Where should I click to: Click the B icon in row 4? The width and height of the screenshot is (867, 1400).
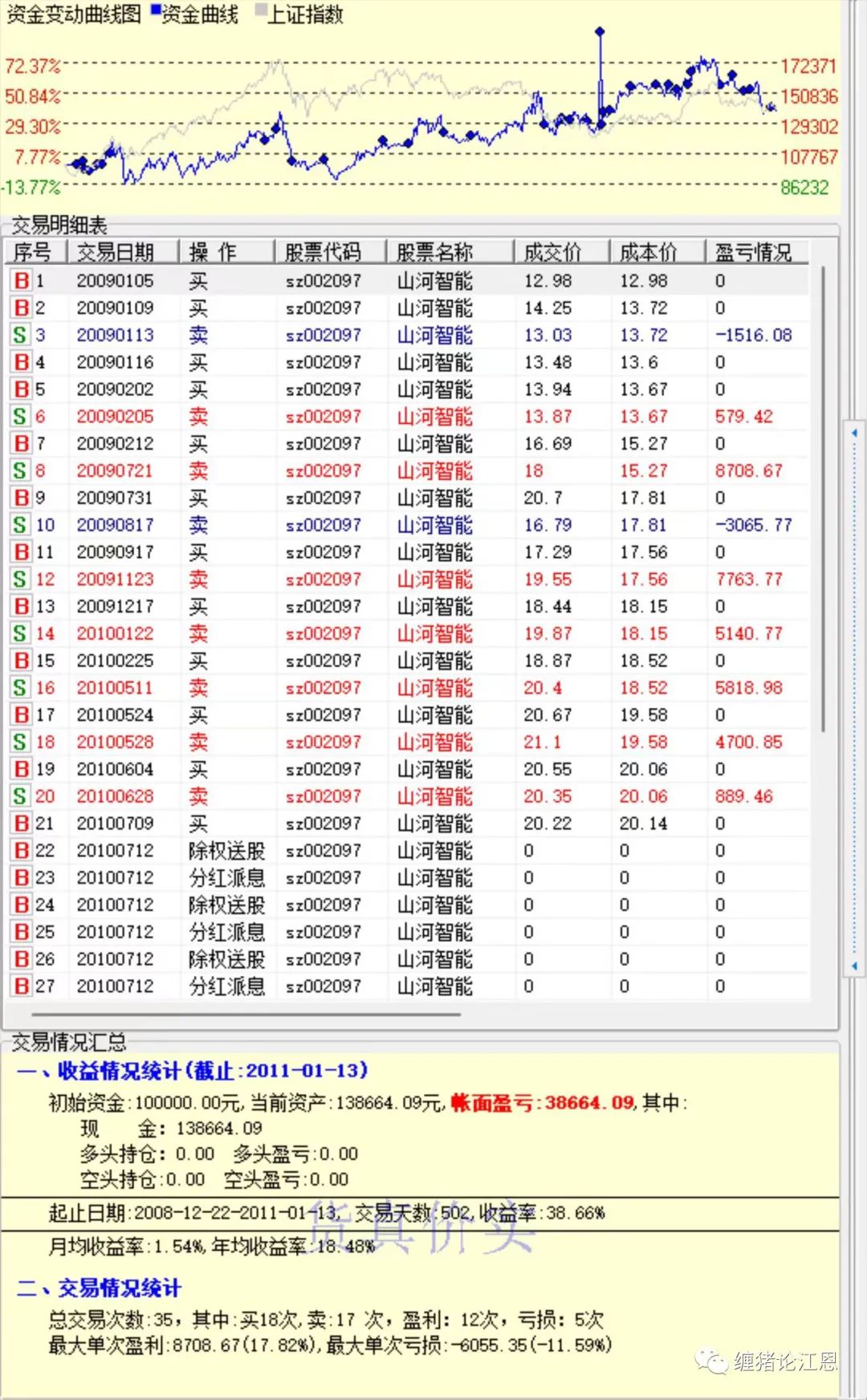pos(22,362)
